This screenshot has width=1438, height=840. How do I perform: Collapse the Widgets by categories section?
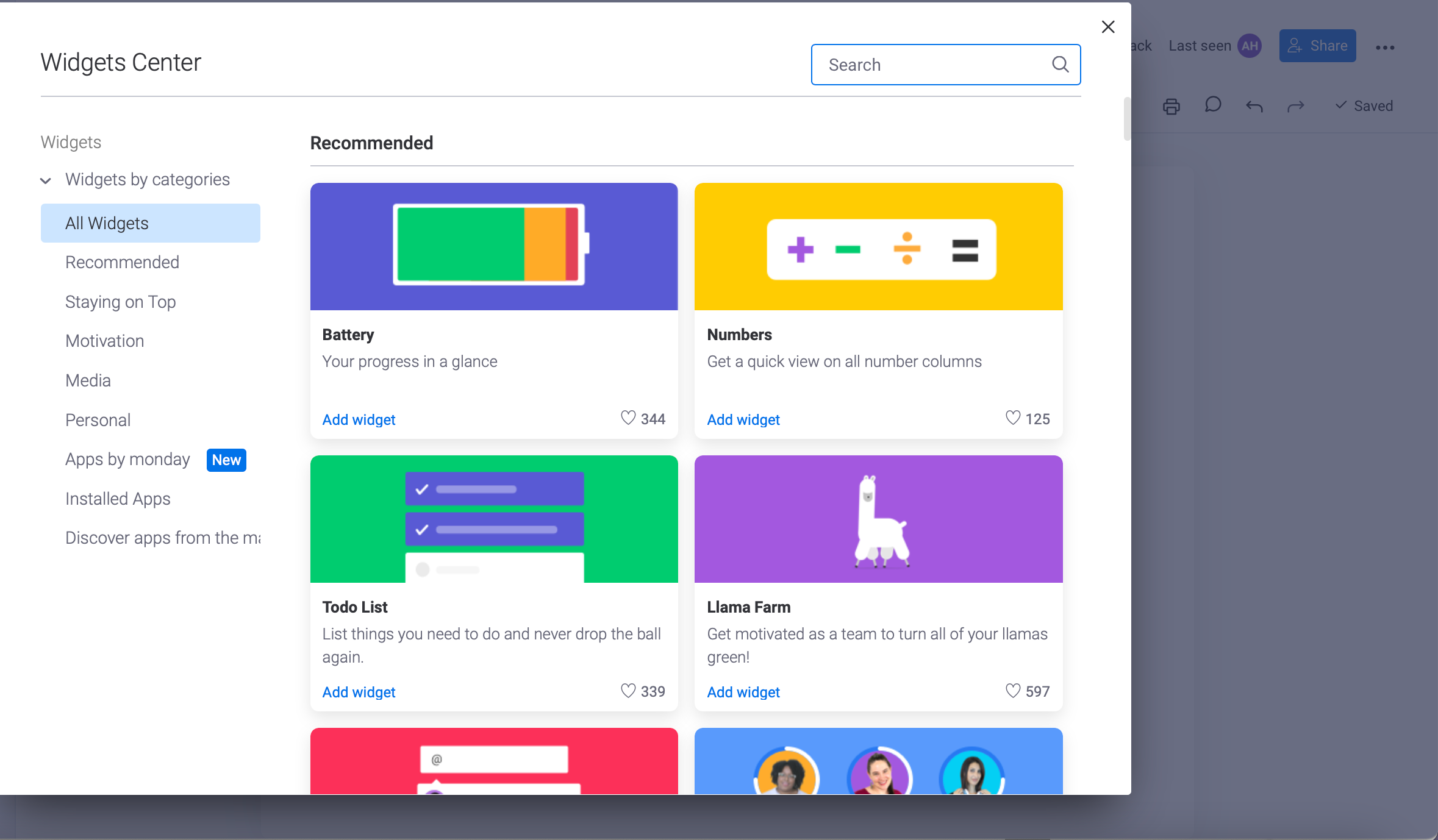tap(46, 180)
